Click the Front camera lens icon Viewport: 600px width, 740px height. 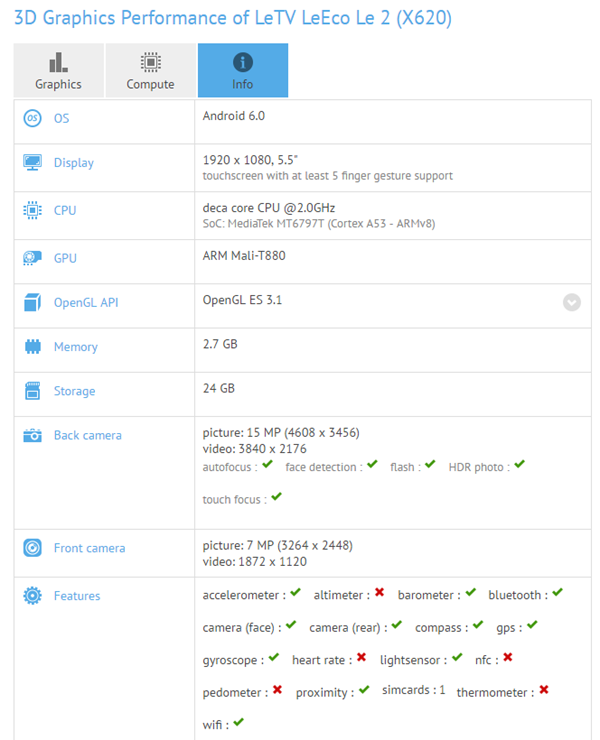(x=33, y=548)
